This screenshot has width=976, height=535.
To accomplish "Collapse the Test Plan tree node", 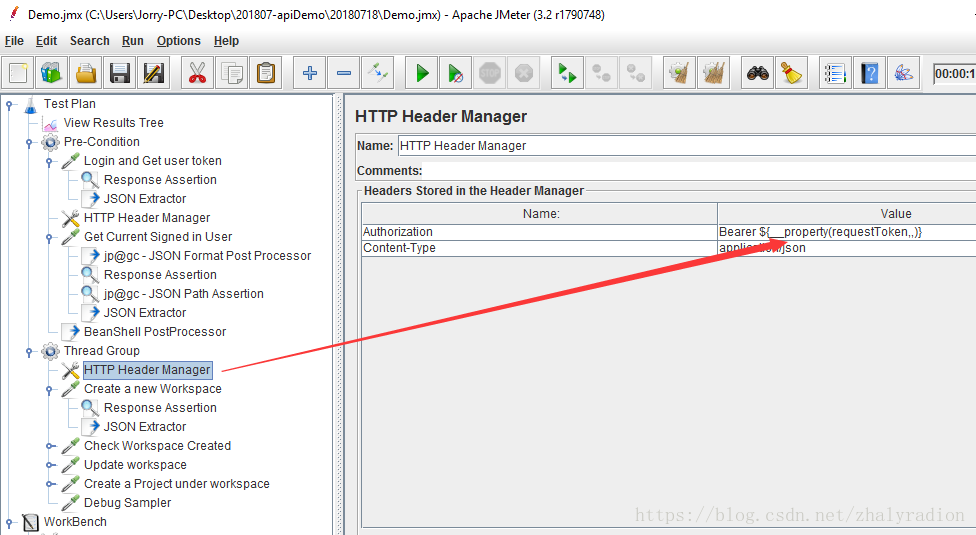I will point(9,105).
